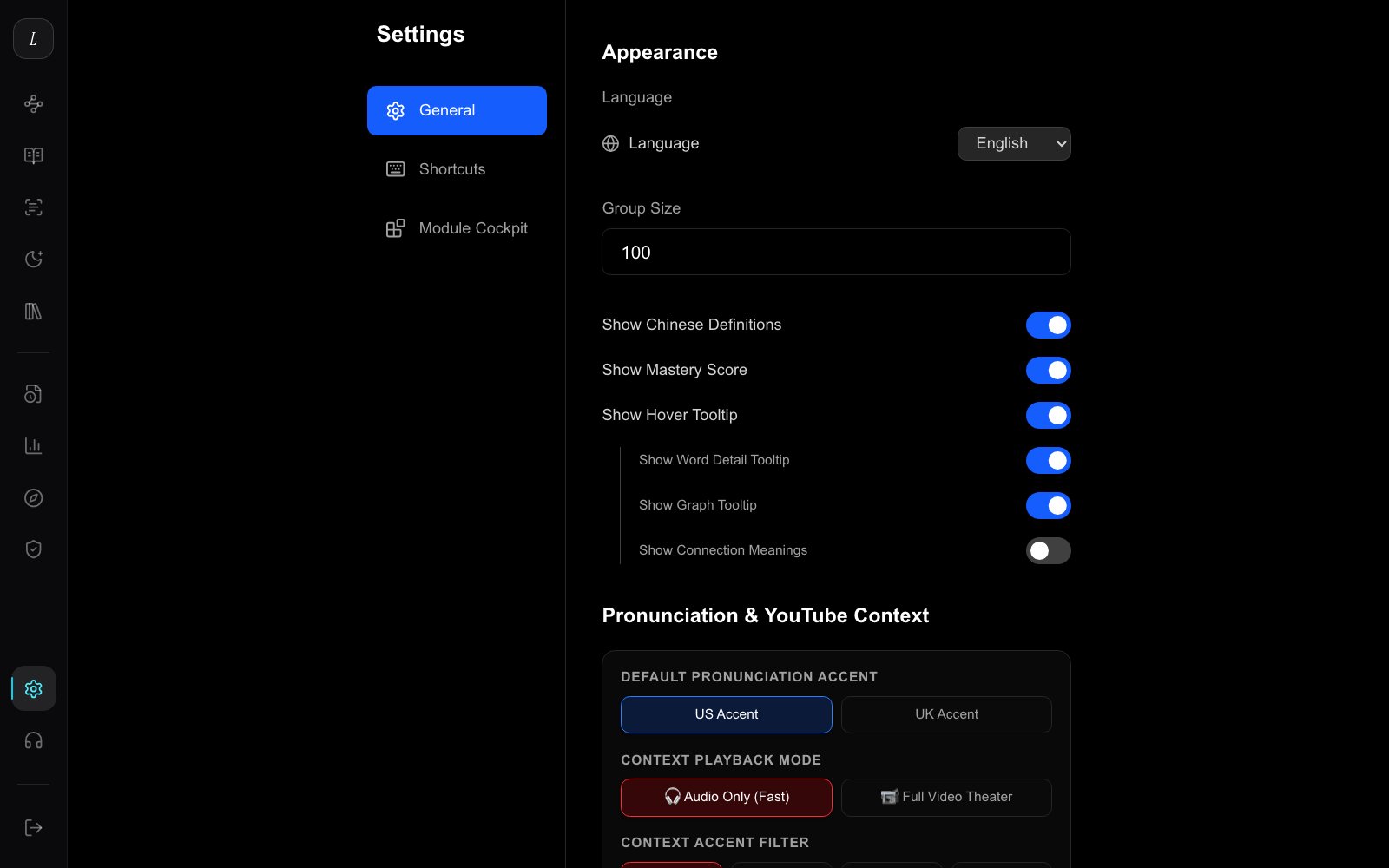This screenshot has height=868, width=1389.
Task: Click the Default Pronunciation Accent label
Action: (x=749, y=677)
